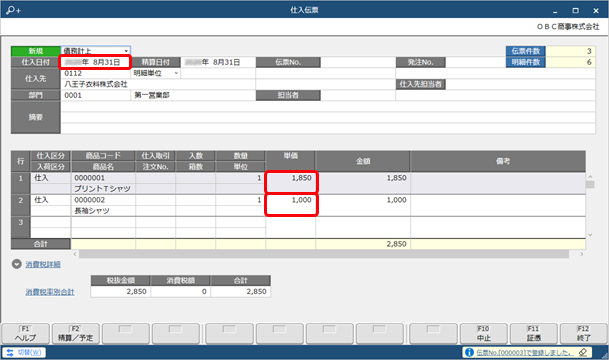The height and width of the screenshot is (360, 609).
Task: Select unit price 1,000 cell in row 2
Action: click(x=291, y=205)
